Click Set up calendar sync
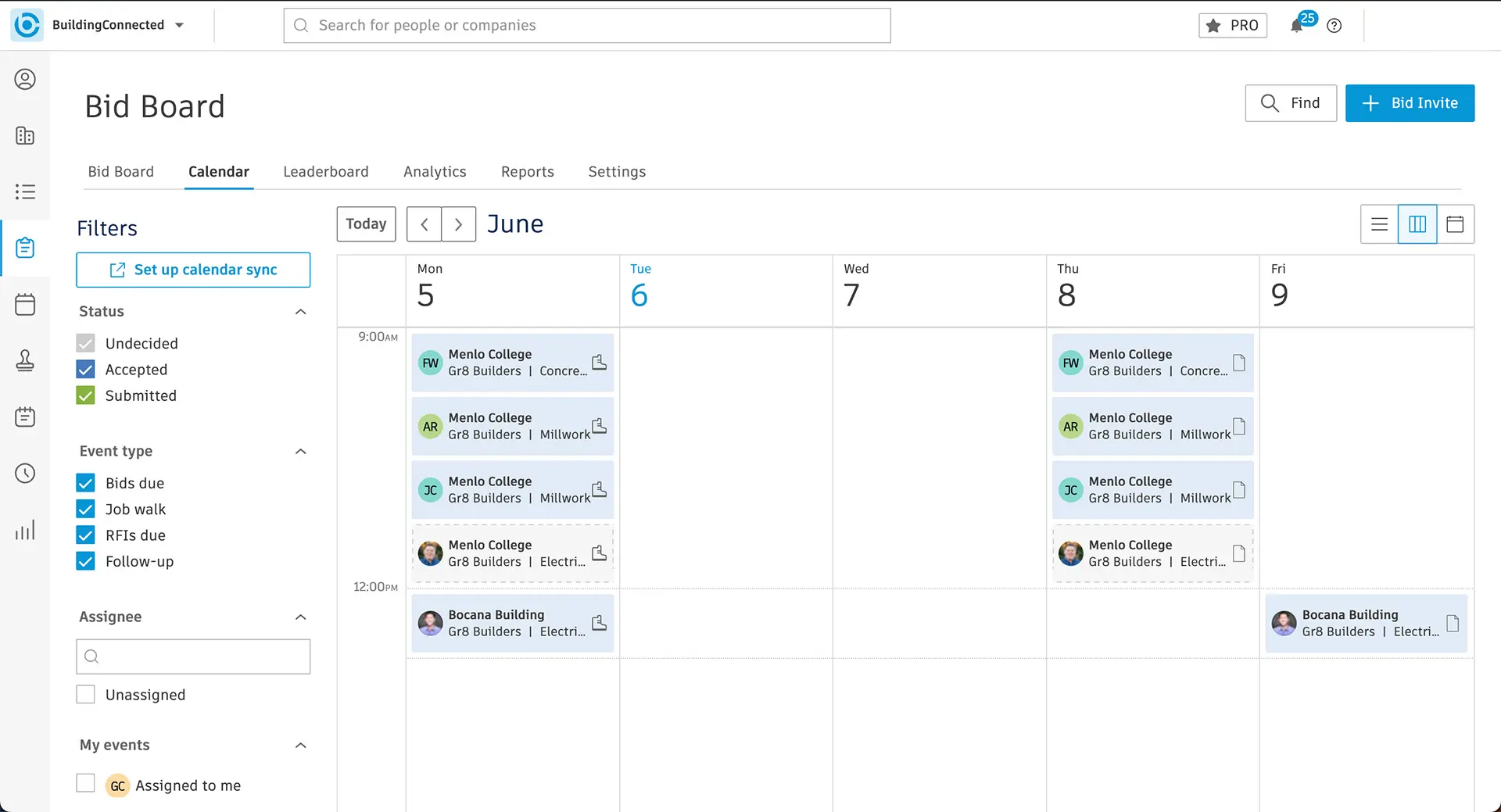 point(193,270)
